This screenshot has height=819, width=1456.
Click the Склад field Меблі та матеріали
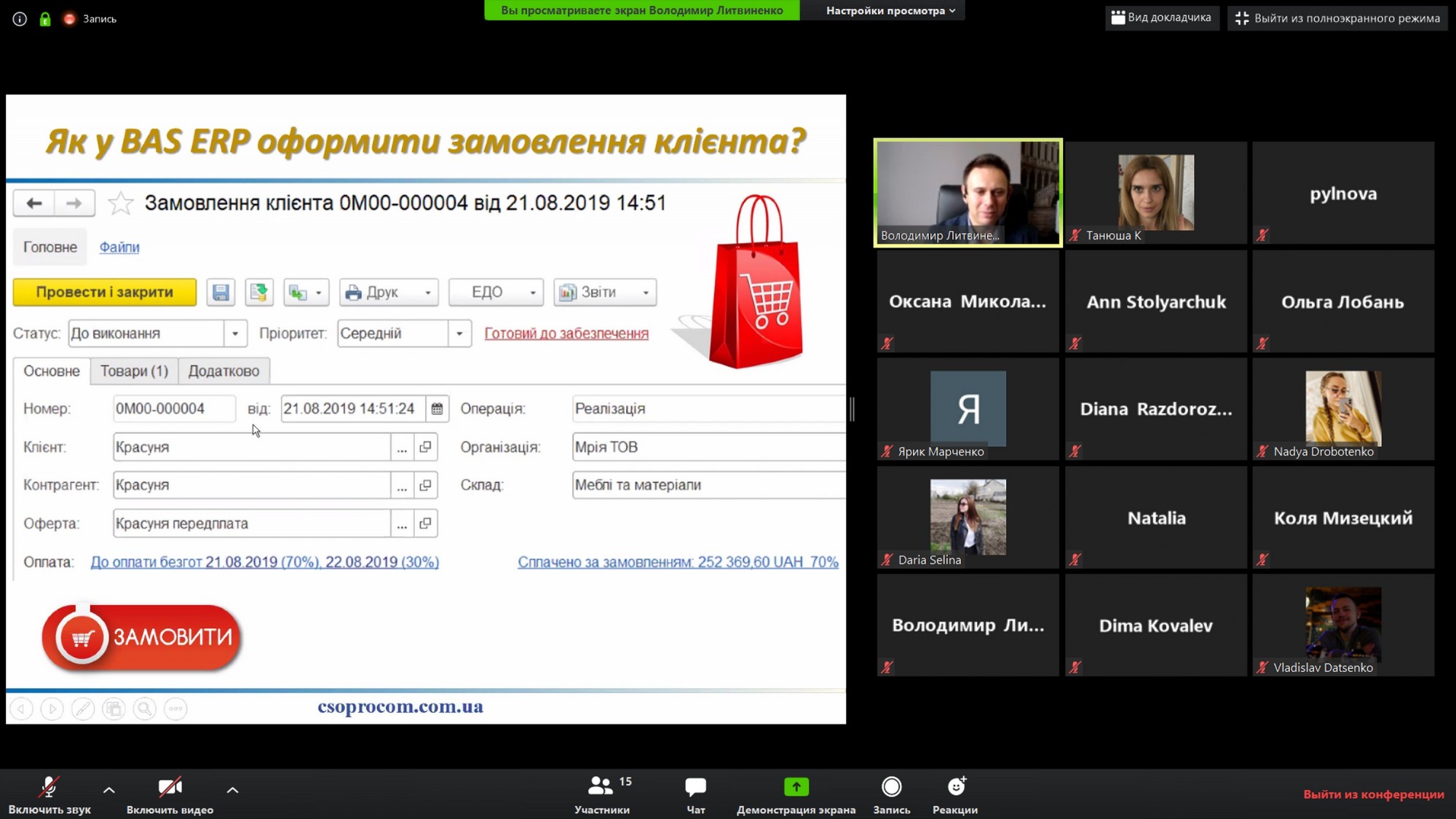point(709,485)
